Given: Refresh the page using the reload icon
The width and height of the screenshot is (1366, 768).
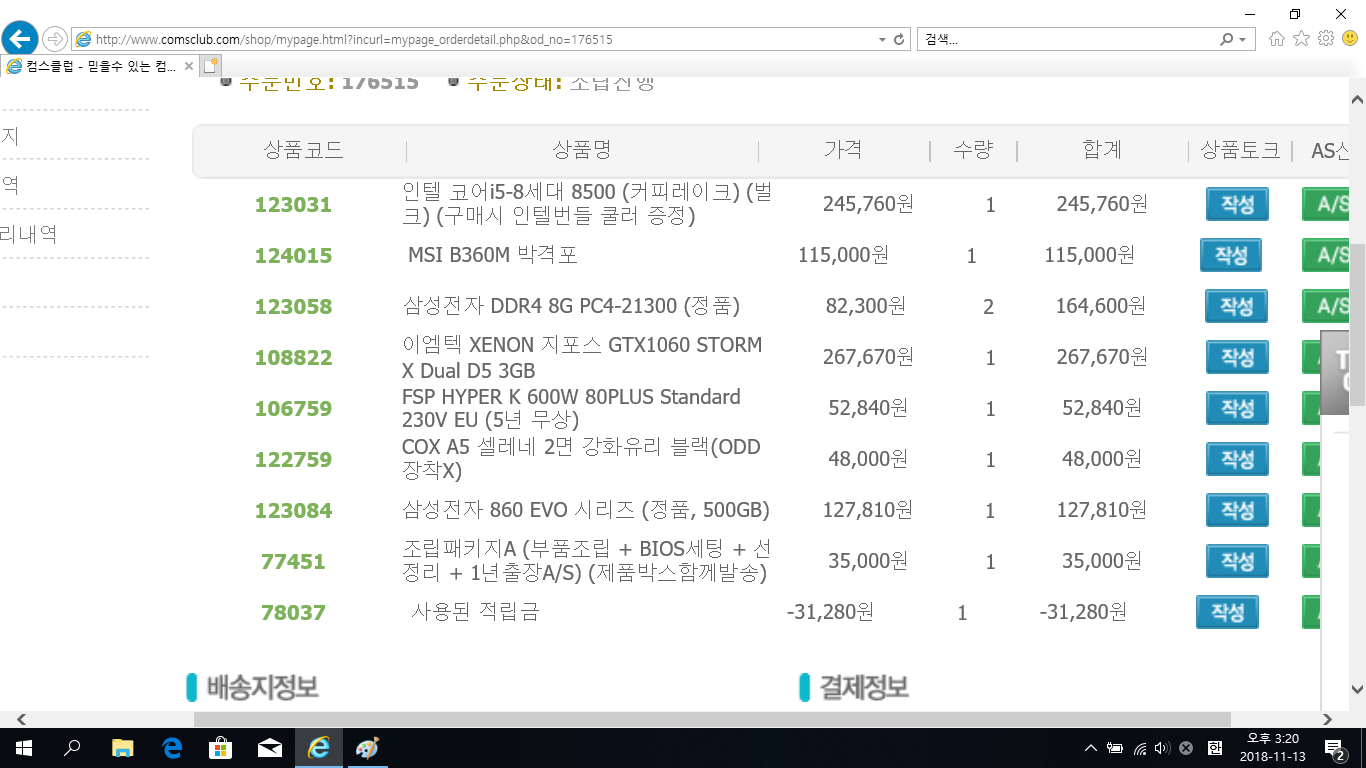Looking at the screenshot, I should pyautogui.click(x=899, y=40).
